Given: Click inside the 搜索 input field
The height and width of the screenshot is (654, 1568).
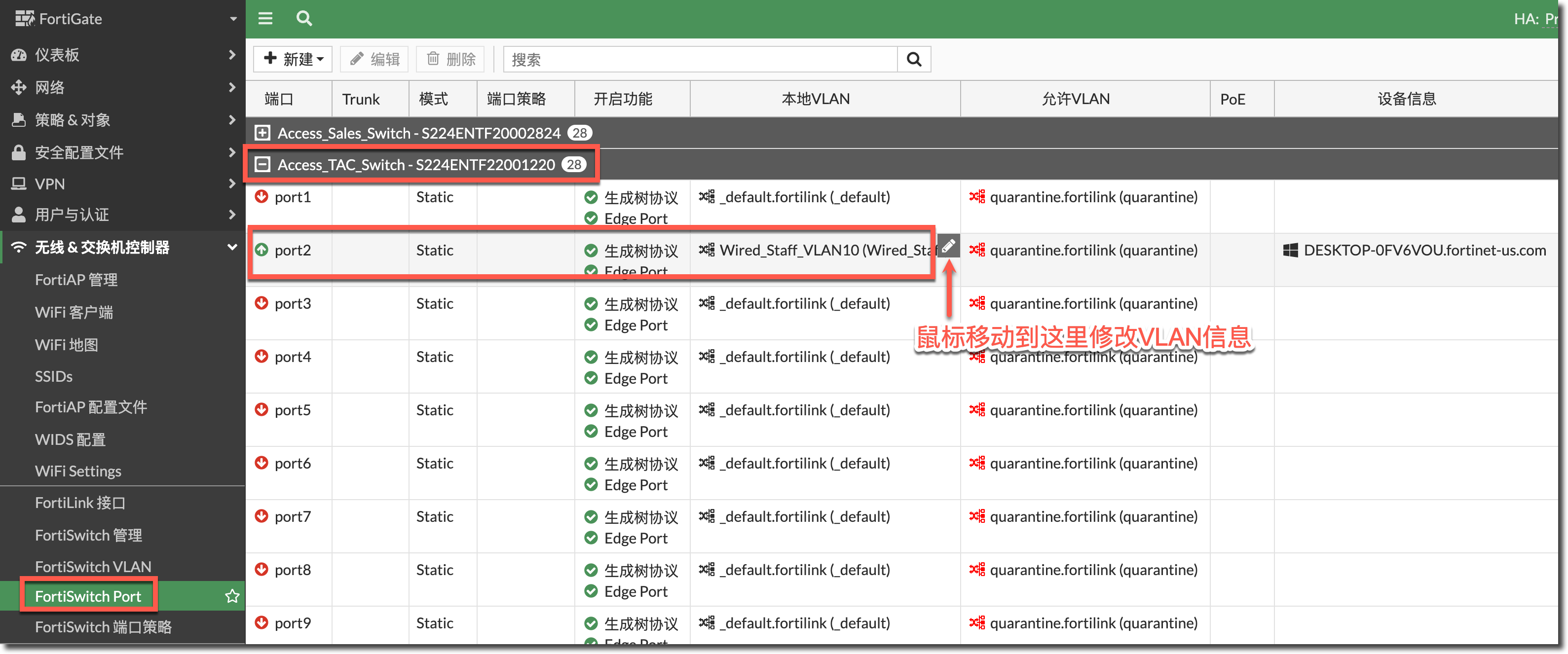Looking at the screenshot, I should click(700, 60).
